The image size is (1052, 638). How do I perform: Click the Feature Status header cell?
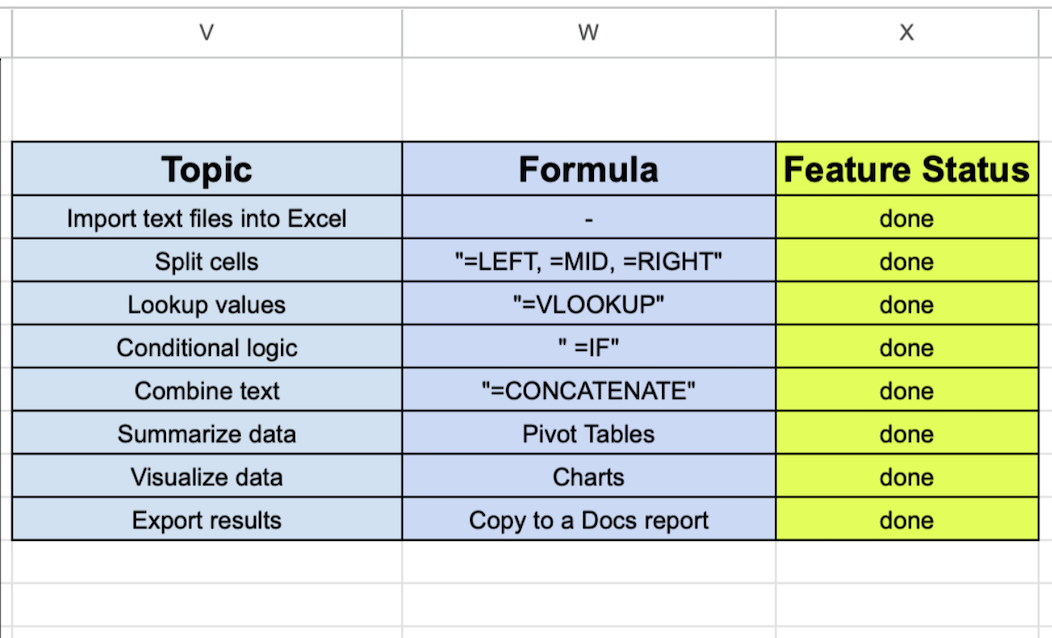click(x=906, y=169)
